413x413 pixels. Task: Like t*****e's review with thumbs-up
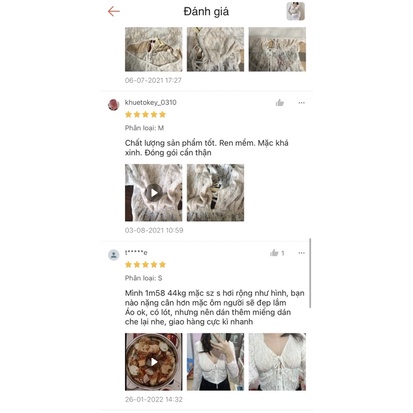pyautogui.click(x=274, y=253)
